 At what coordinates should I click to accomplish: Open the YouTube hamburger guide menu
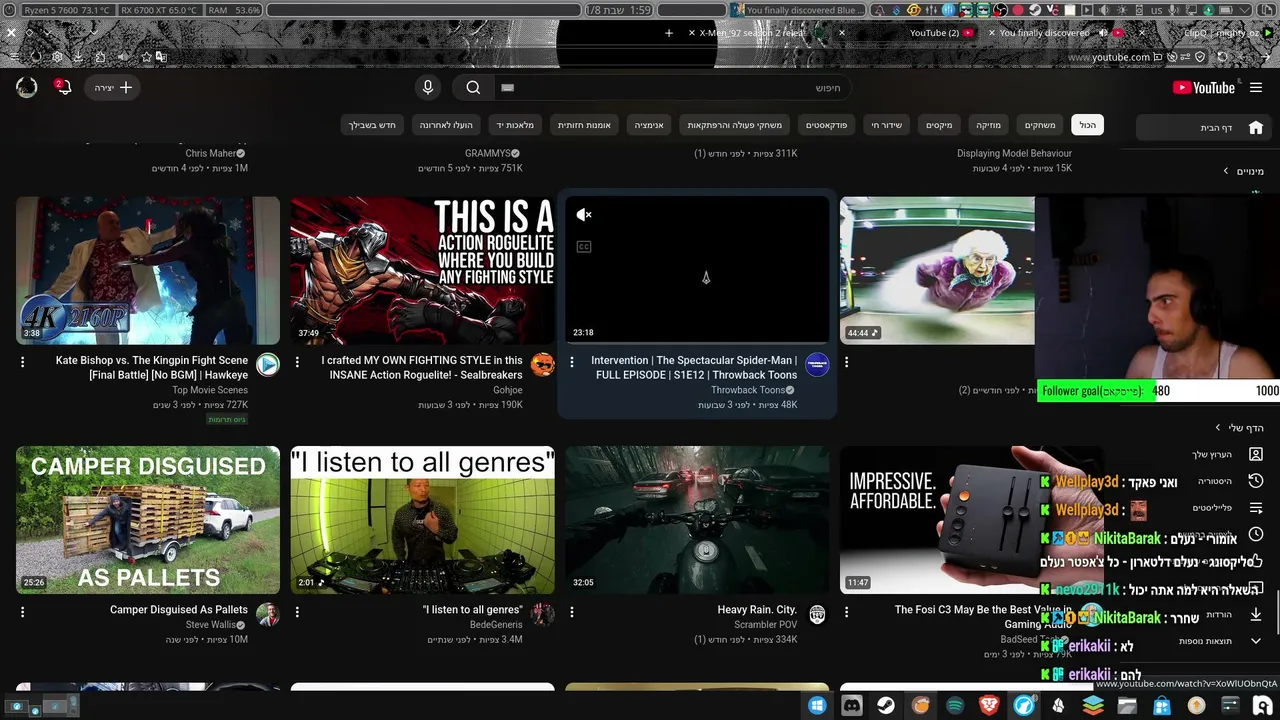point(1256,87)
